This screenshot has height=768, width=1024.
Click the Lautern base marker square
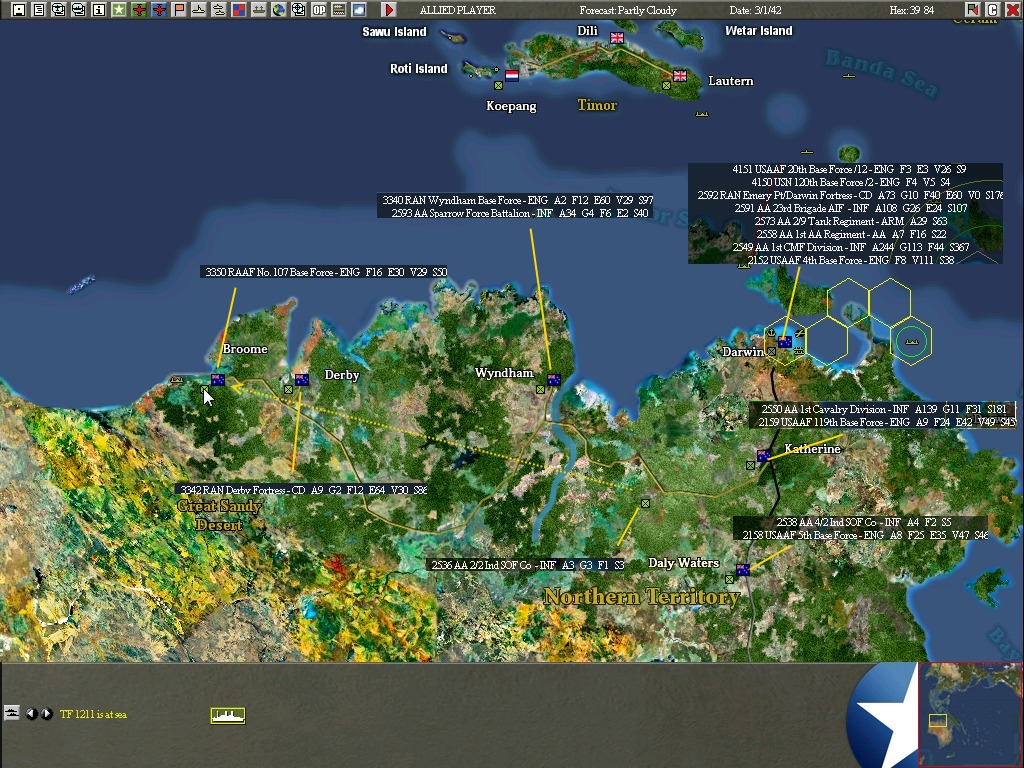(x=666, y=86)
